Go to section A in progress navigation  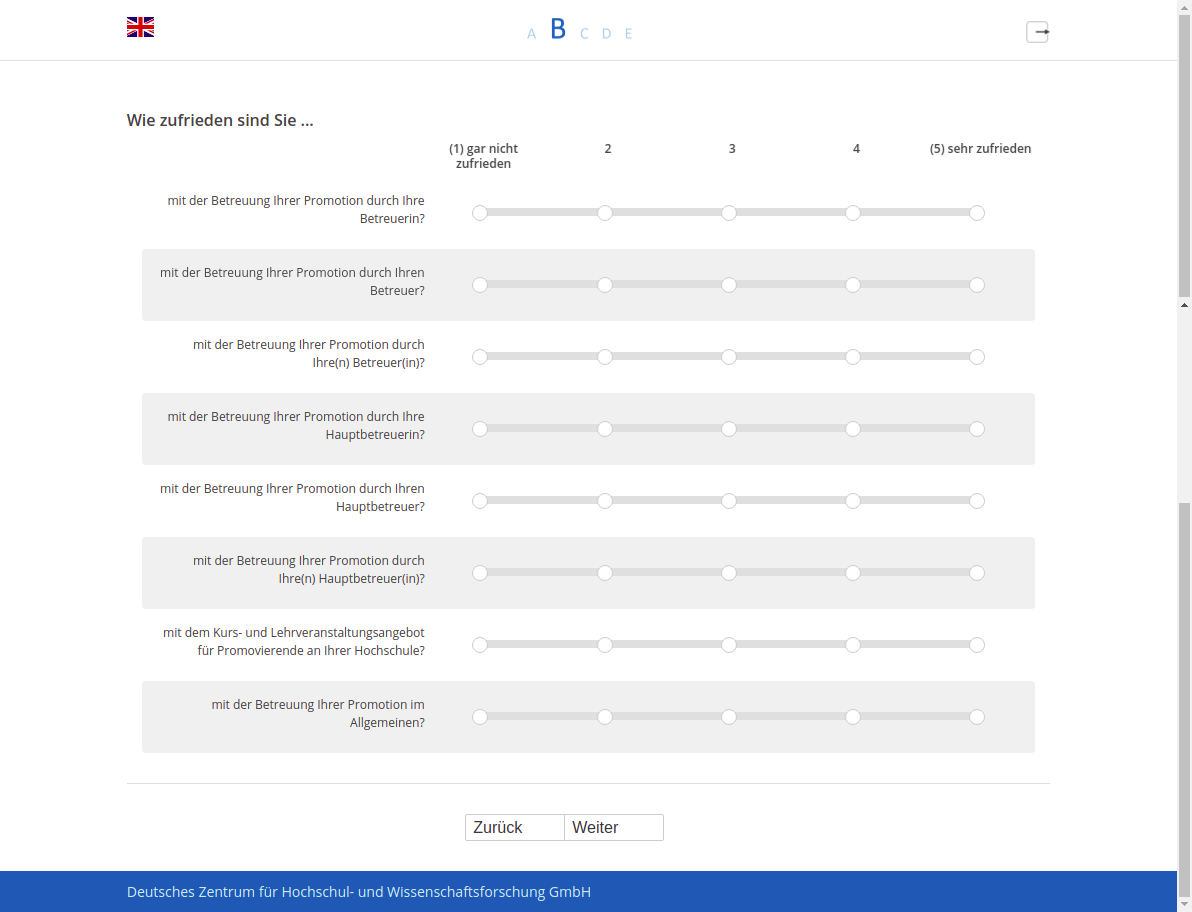531,33
